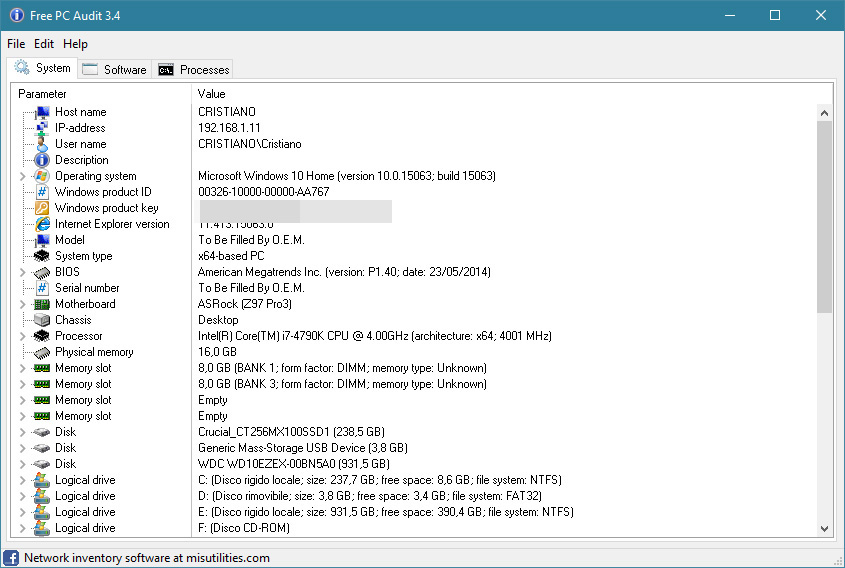
Task: Click the Host name computer icon
Action: tap(42, 112)
